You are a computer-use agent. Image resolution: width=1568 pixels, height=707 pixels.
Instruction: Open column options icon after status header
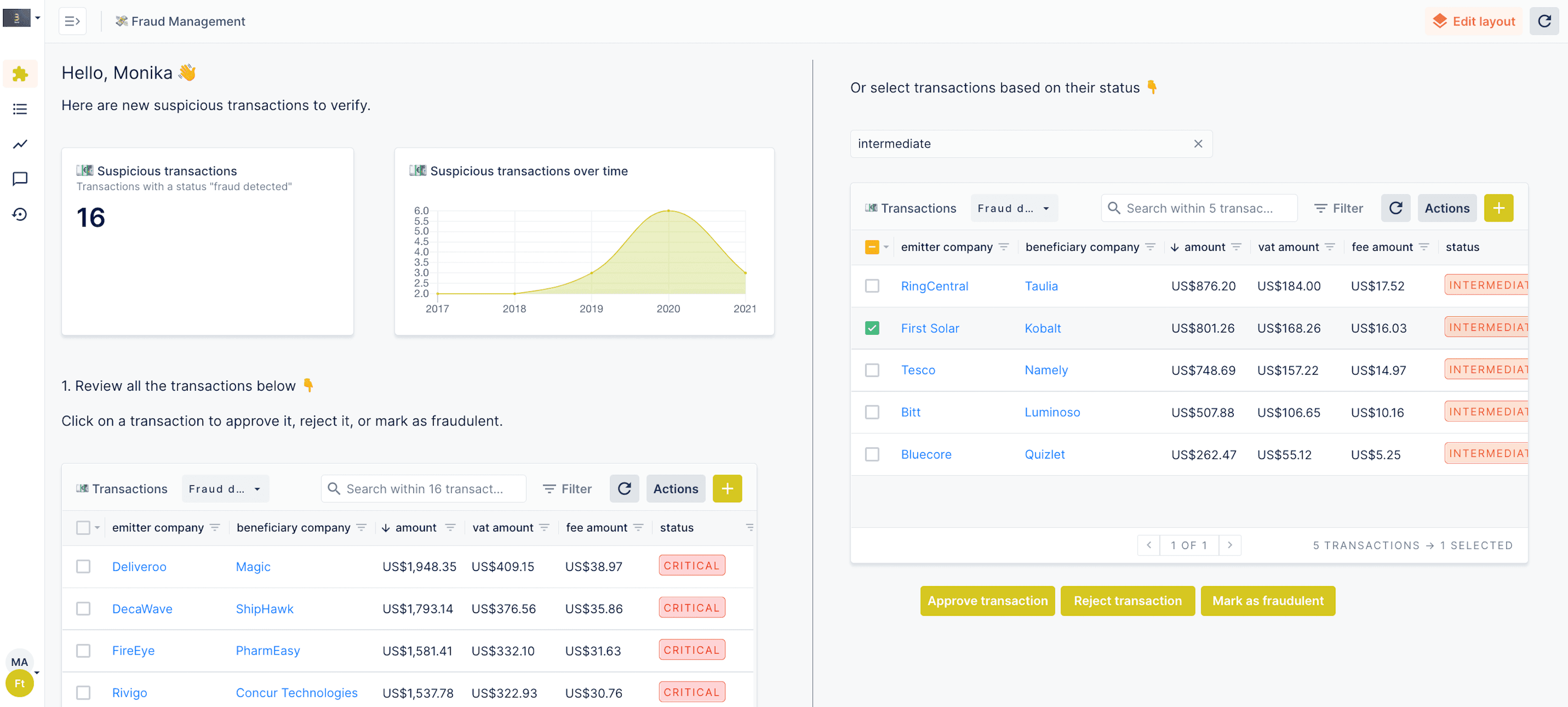point(750,527)
